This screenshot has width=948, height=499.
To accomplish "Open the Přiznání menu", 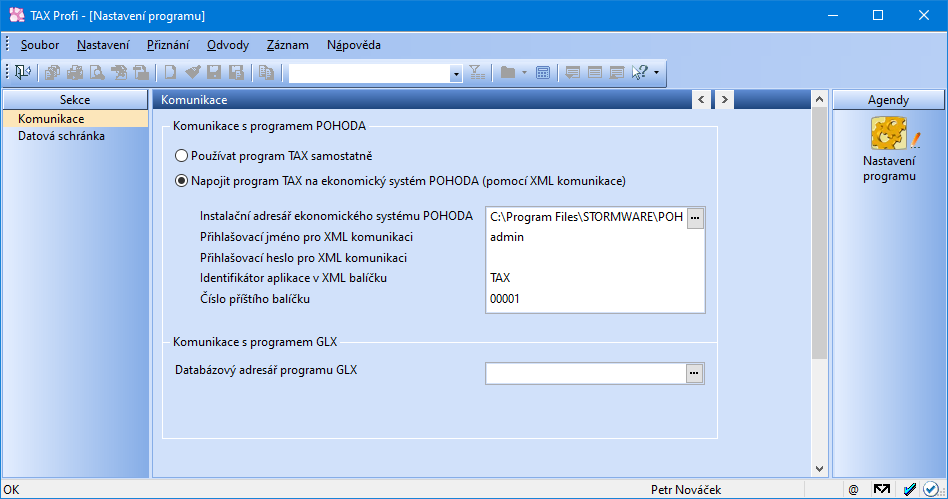I will [167, 45].
